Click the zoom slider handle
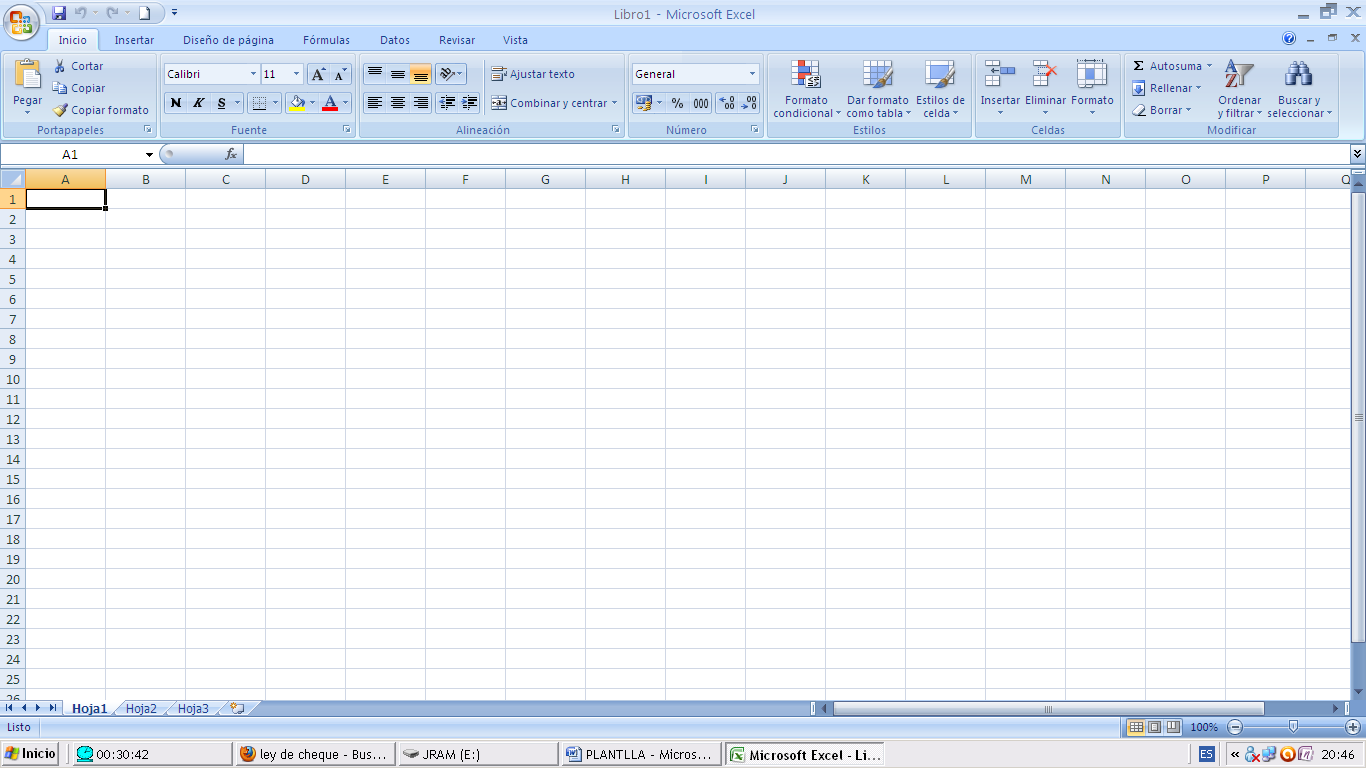 1293,727
